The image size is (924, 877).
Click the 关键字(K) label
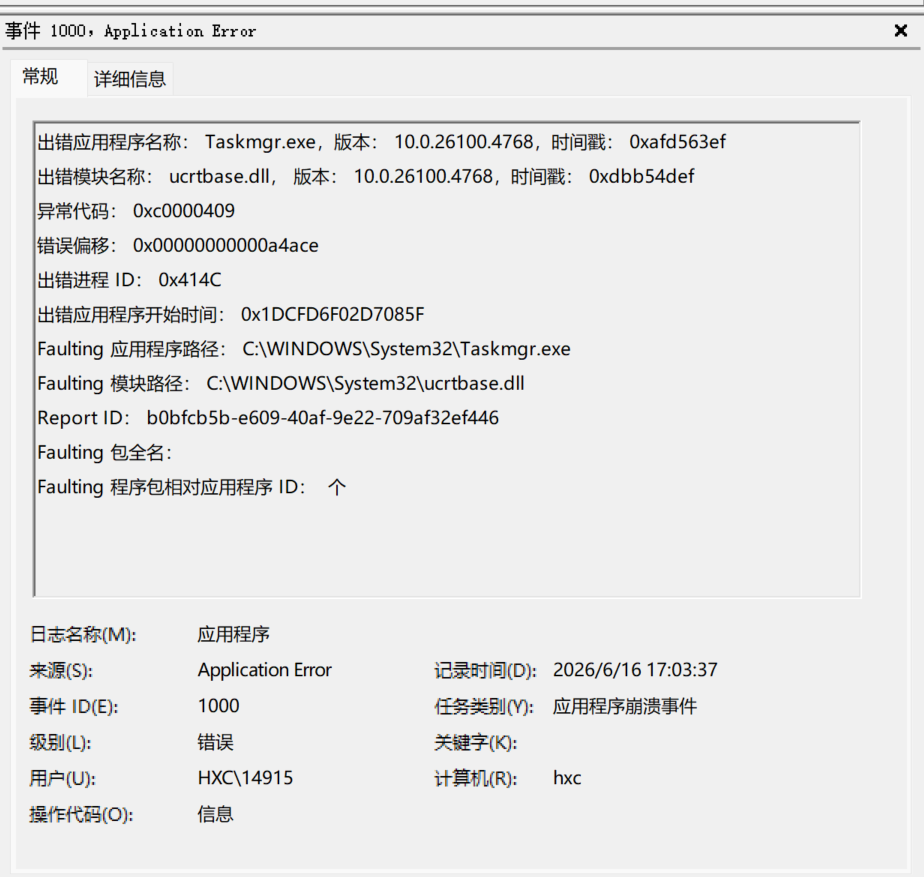tap(476, 743)
